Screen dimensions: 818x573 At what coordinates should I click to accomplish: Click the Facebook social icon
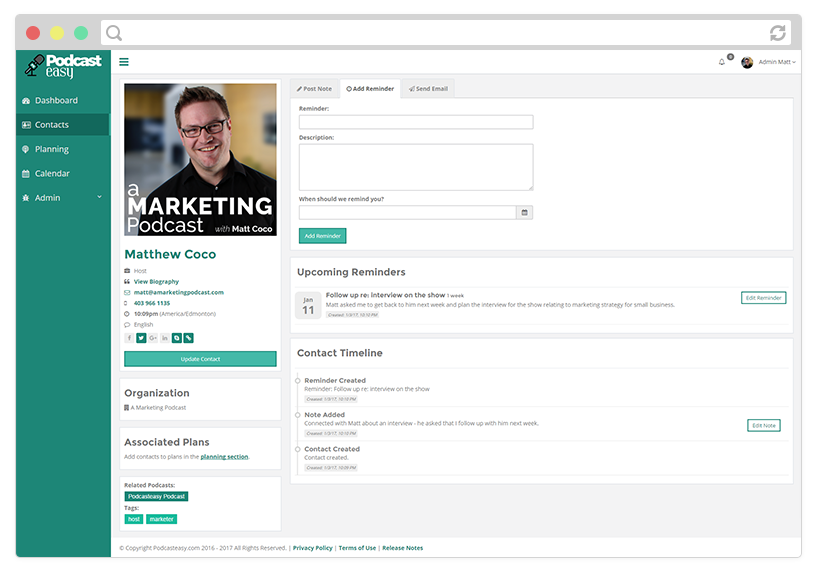tap(129, 338)
